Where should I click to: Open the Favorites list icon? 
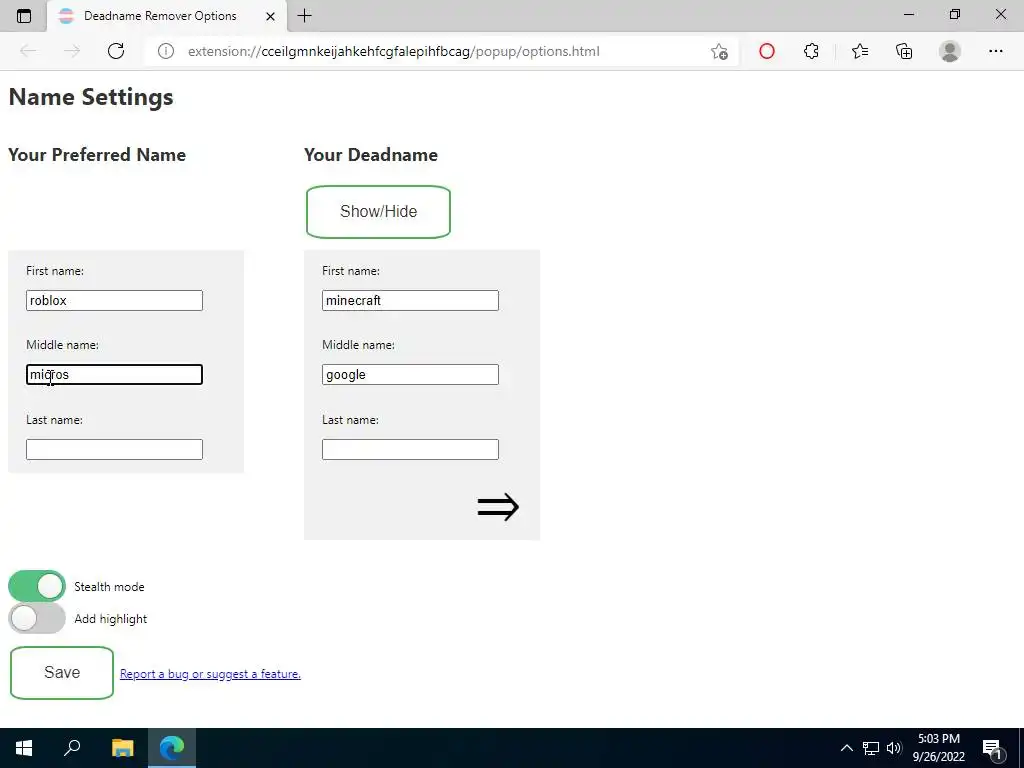click(860, 51)
